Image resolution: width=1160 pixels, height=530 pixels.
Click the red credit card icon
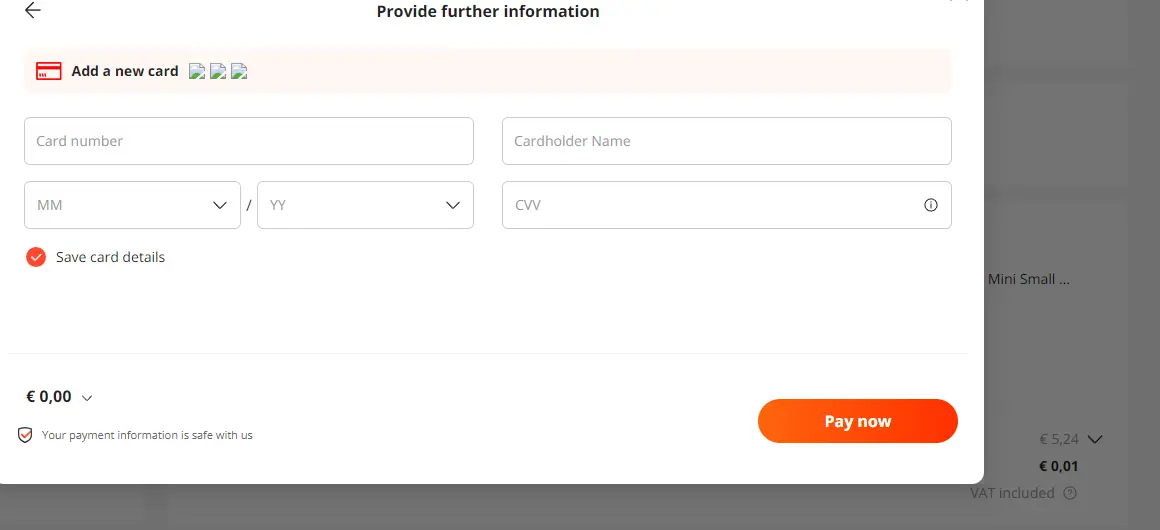[x=49, y=71]
